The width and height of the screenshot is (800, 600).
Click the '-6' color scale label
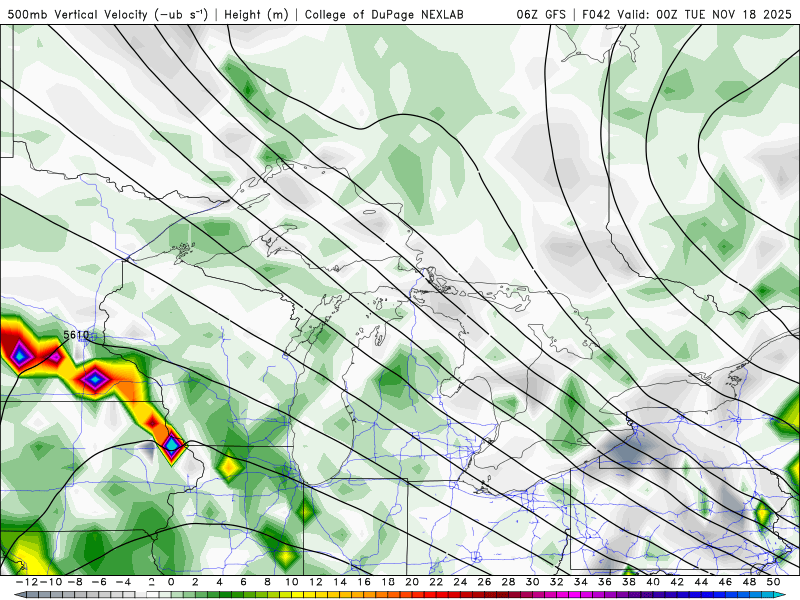(98, 582)
